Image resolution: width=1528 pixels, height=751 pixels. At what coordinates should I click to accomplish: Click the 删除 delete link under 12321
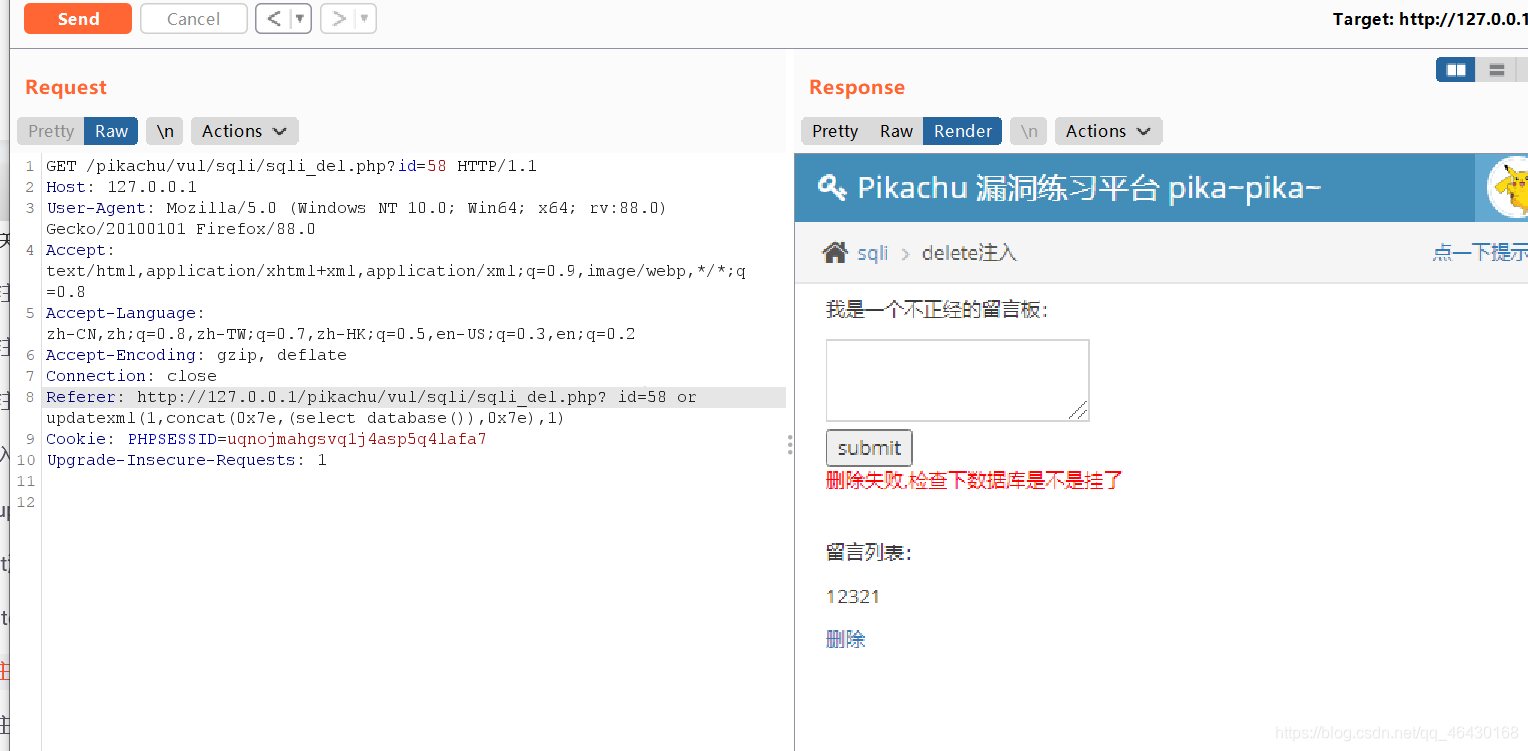[846, 639]
